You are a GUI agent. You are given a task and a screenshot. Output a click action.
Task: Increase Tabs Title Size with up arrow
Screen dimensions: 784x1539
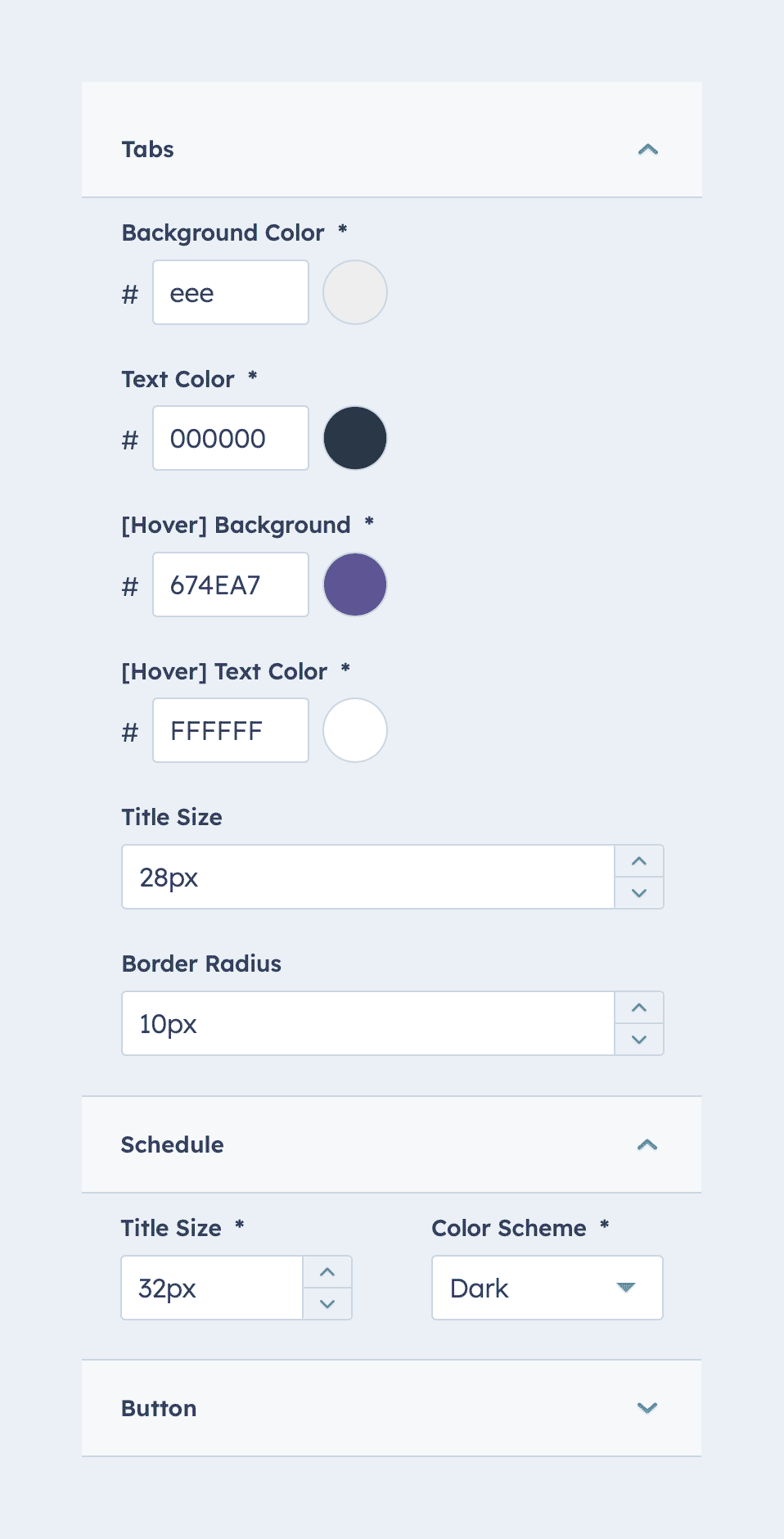coord(639,861)
